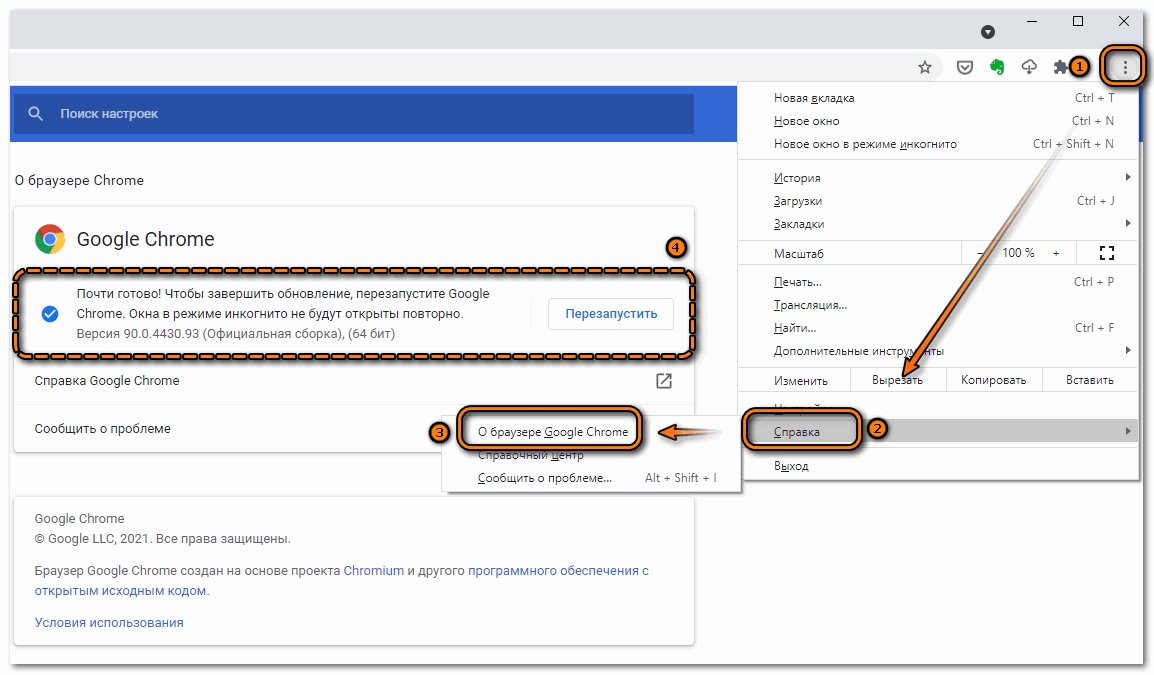Decrease zoom with the minus button
Screen dimensions: 1154x675
[980, 253]
